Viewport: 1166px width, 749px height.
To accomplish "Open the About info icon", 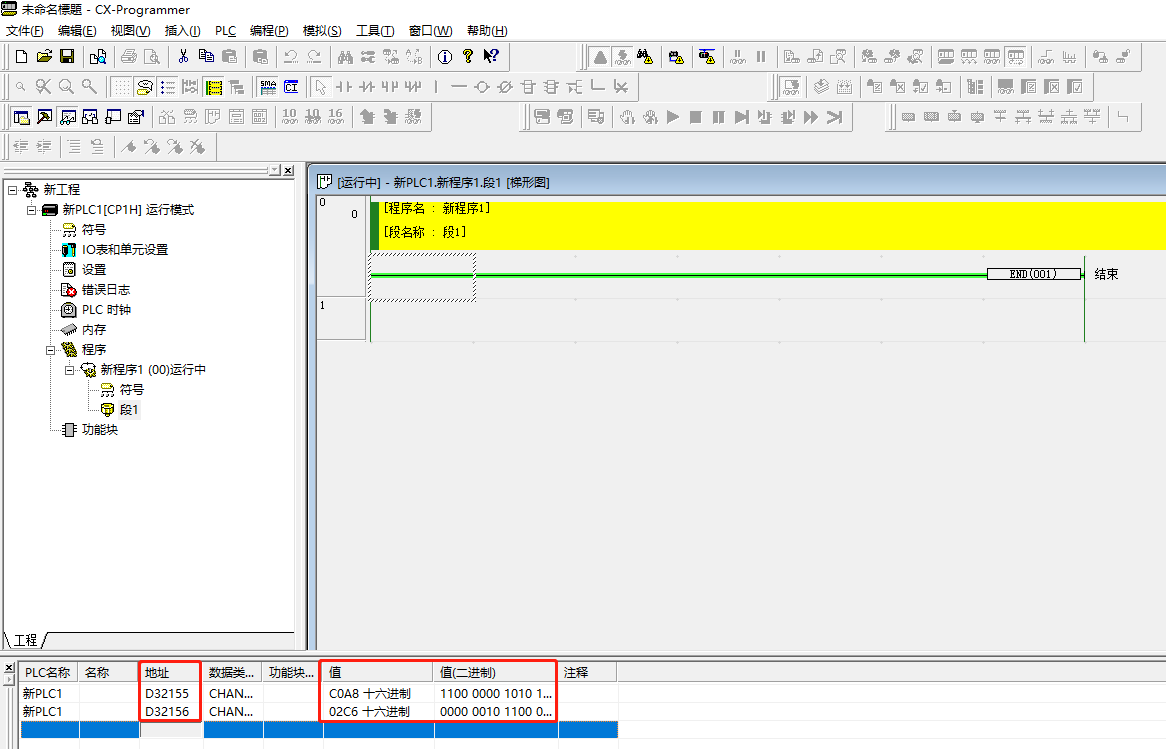I will coord(445,57).
